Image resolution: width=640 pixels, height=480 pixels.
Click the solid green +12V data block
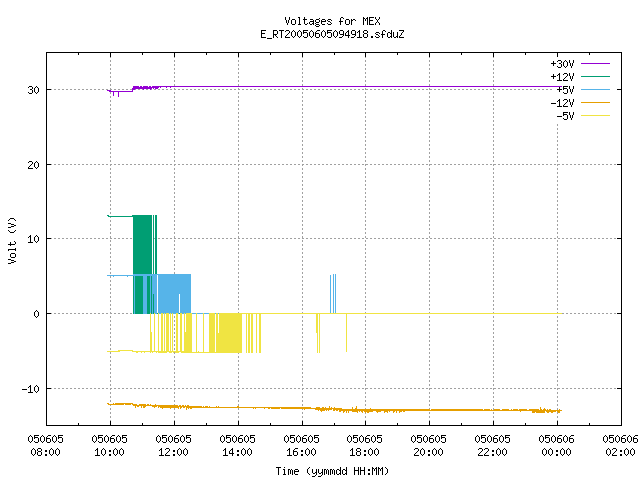click(142, 245)
